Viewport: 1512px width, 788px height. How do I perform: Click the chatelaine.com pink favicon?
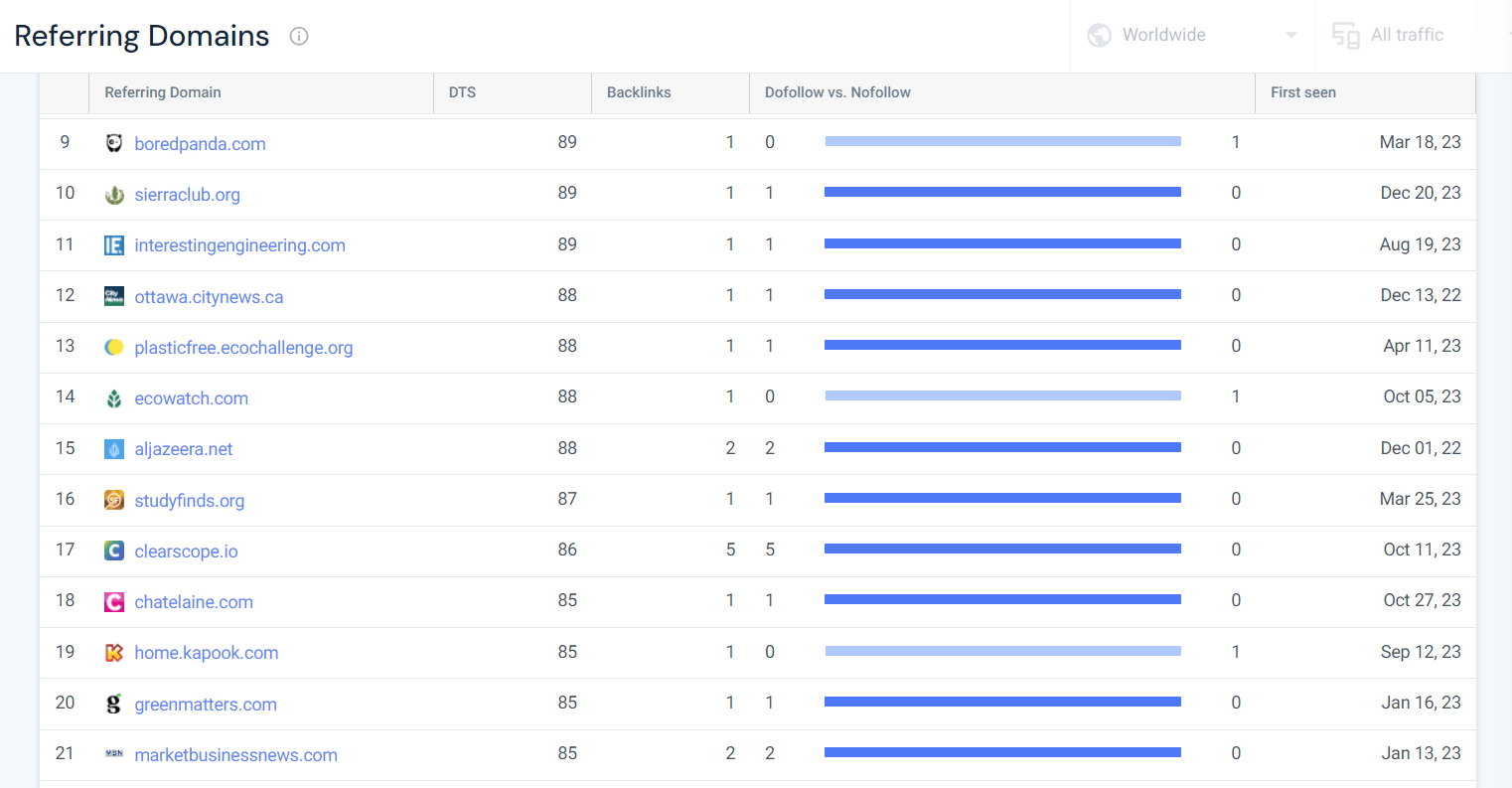point(114,602)
